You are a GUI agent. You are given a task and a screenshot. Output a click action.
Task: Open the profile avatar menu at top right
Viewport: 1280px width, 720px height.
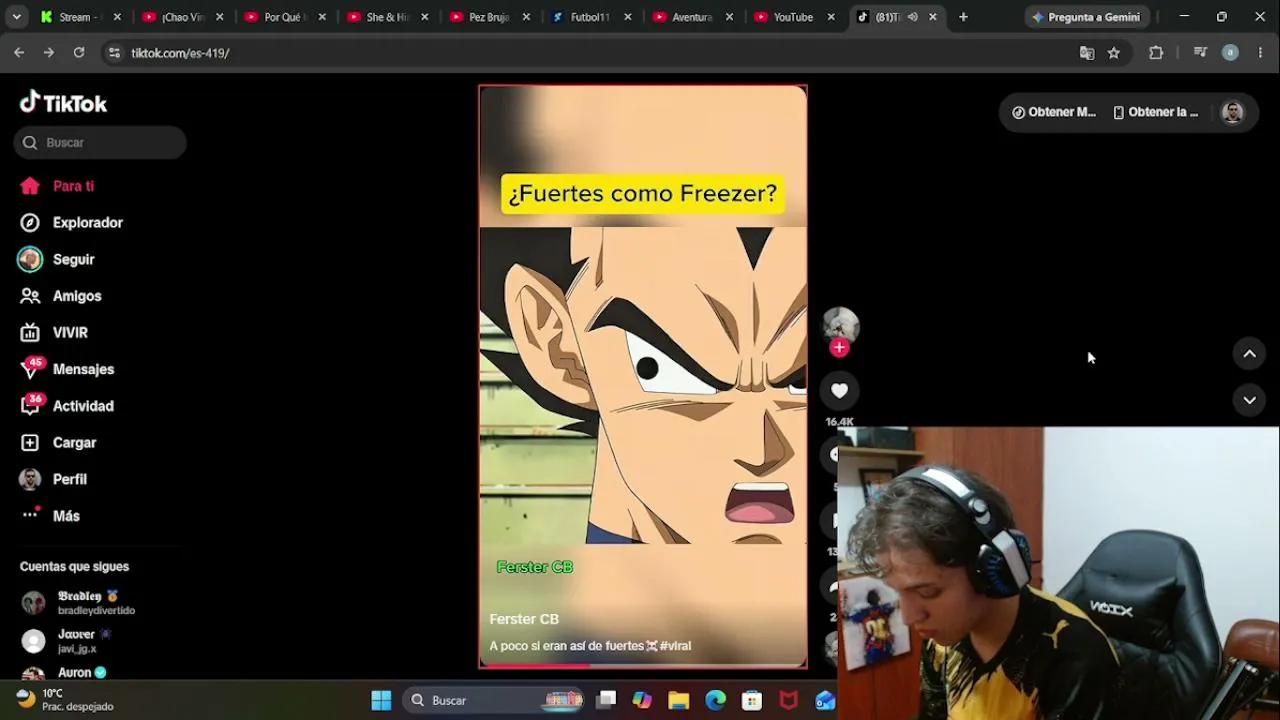(x=1232, y=112)
